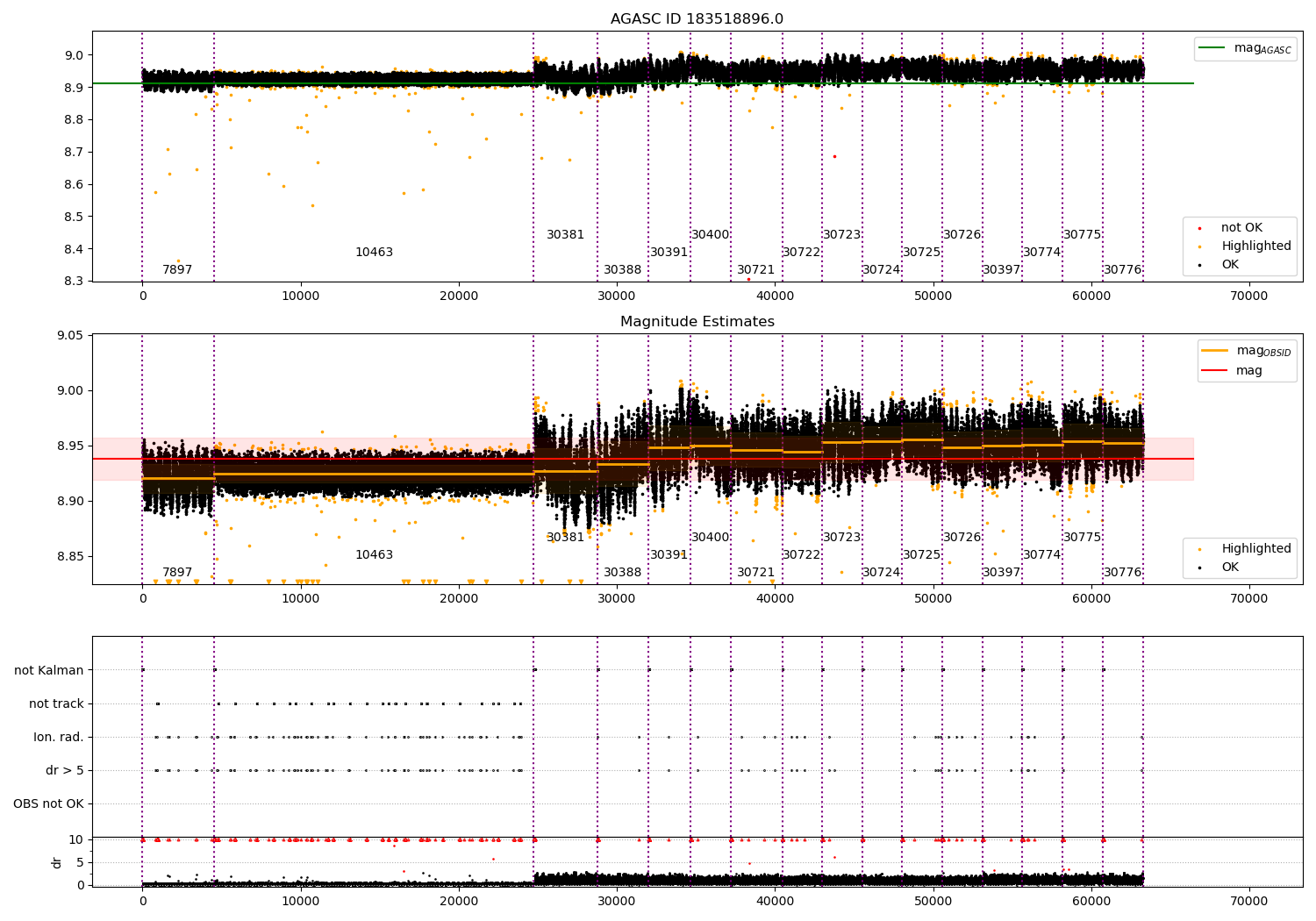Click the title "AGASC ID 183518896.0"
The height and width of the screenshot is (921, 1316).
[x=697, y=19]
